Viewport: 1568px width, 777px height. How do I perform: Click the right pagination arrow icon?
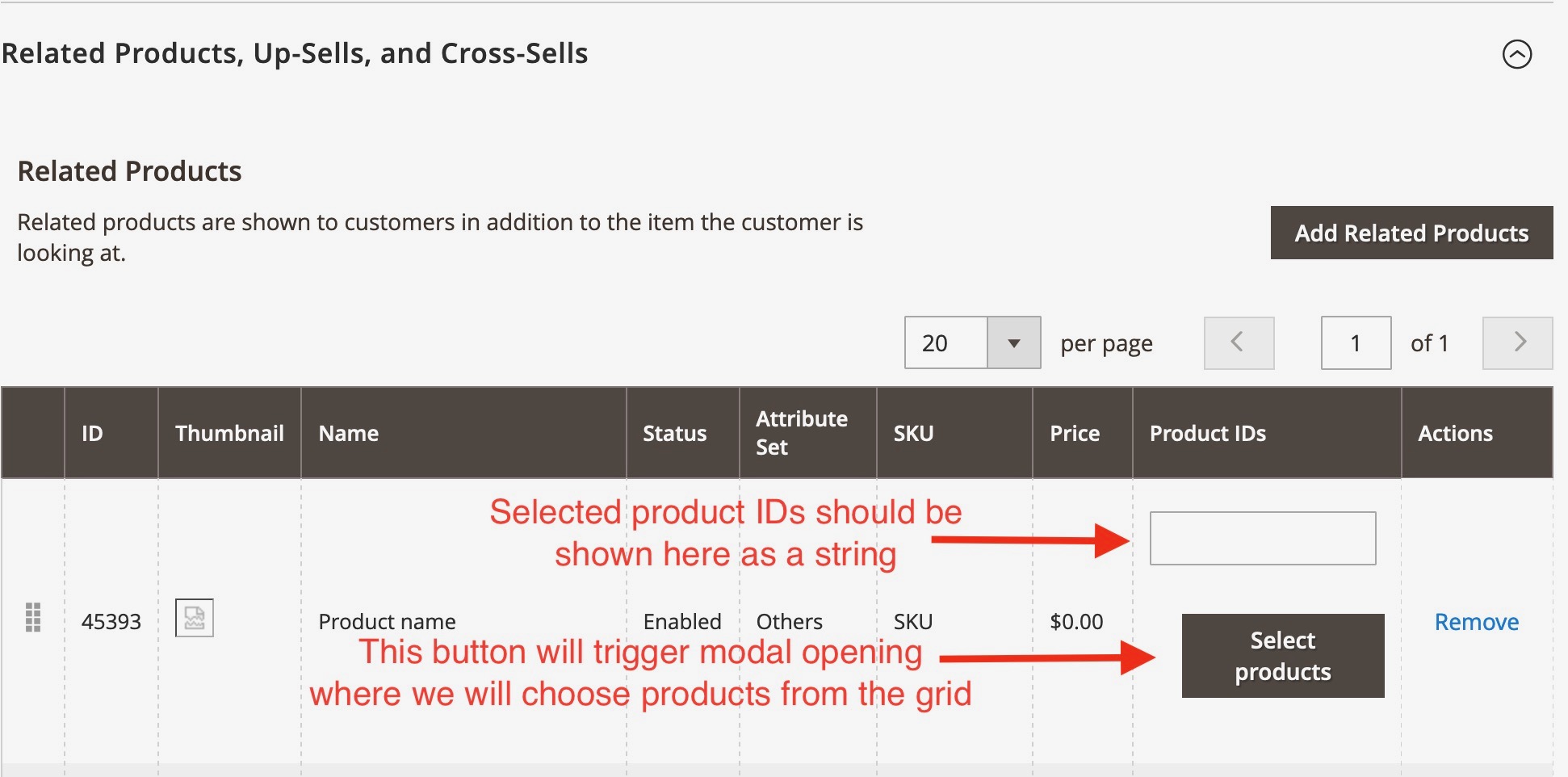(1517, 342)
